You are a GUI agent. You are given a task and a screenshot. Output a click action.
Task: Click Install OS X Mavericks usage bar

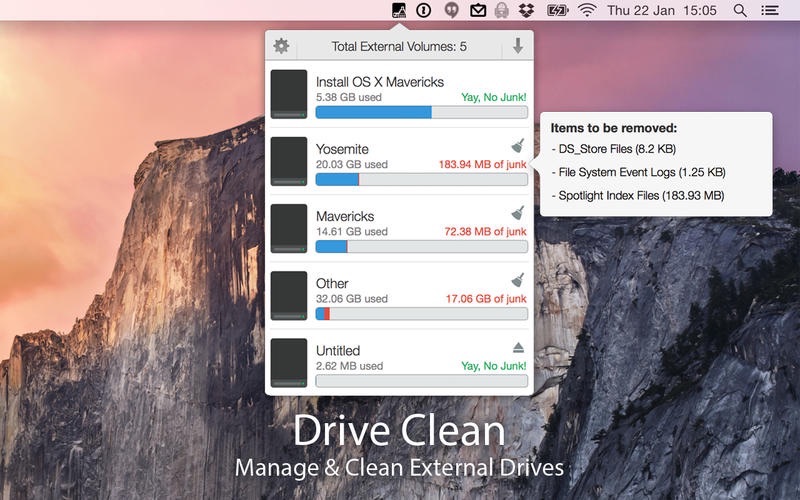point(421,112)
